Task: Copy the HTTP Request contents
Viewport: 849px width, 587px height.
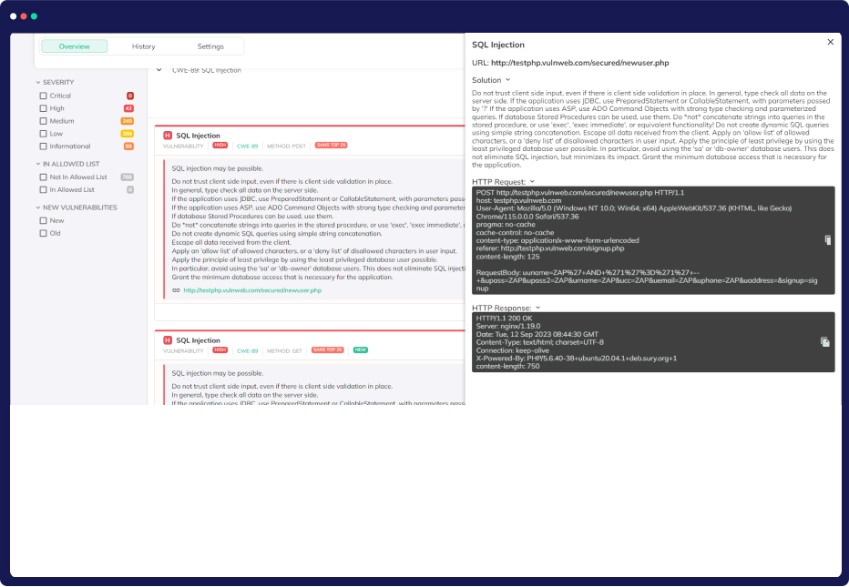Action: click(x=827, y=240)
